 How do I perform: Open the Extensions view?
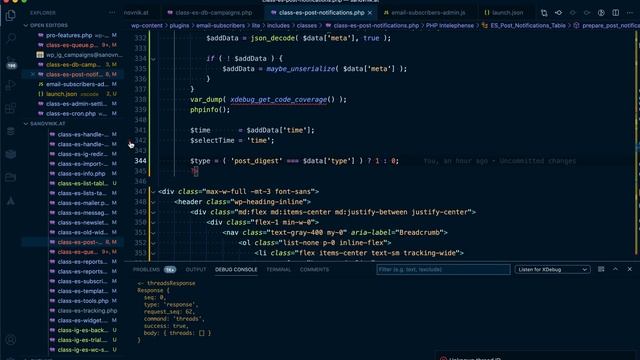click(11, 108)
